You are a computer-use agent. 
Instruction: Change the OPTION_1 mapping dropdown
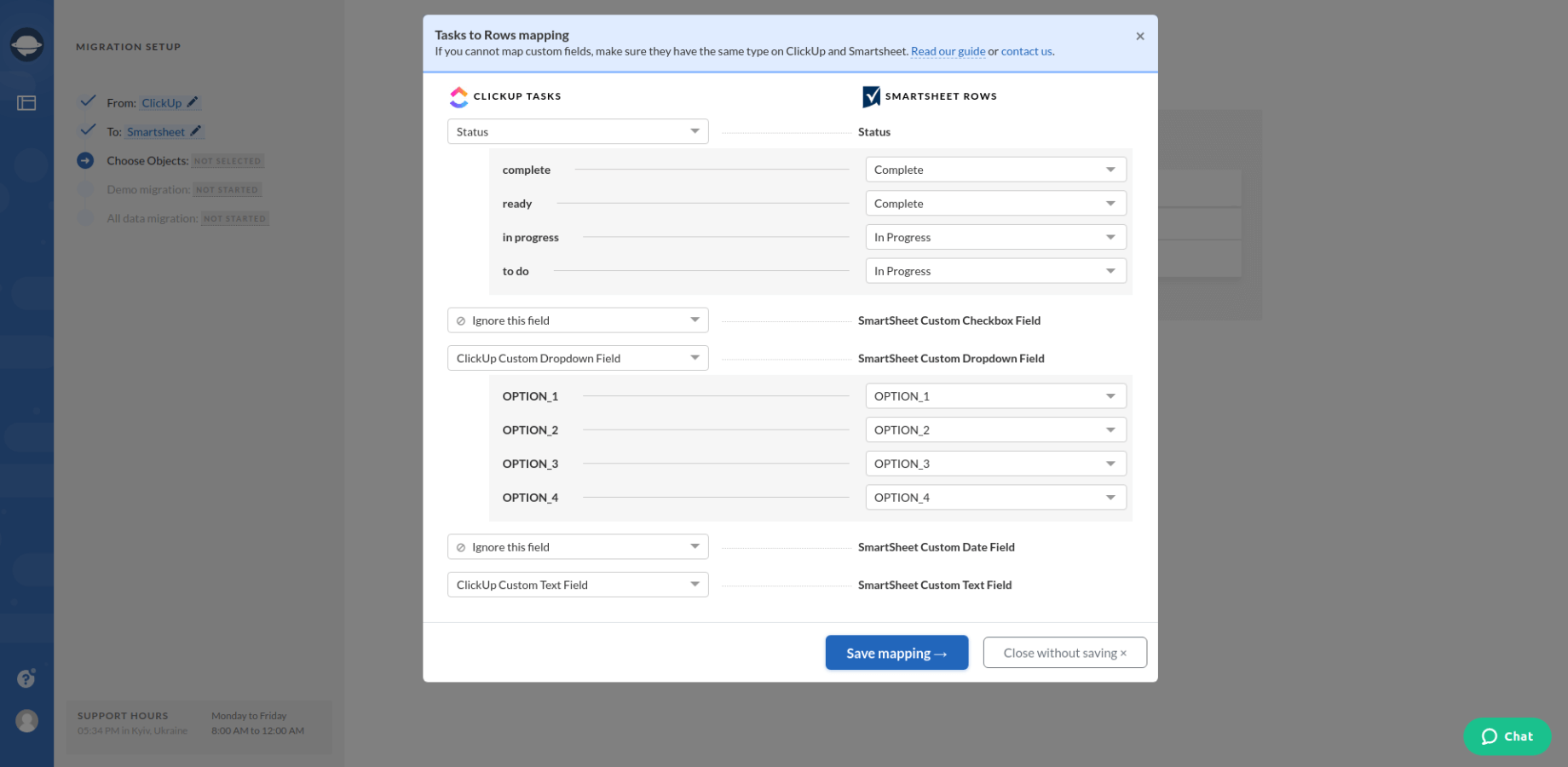pyautogui.click(x=995, y=396)
